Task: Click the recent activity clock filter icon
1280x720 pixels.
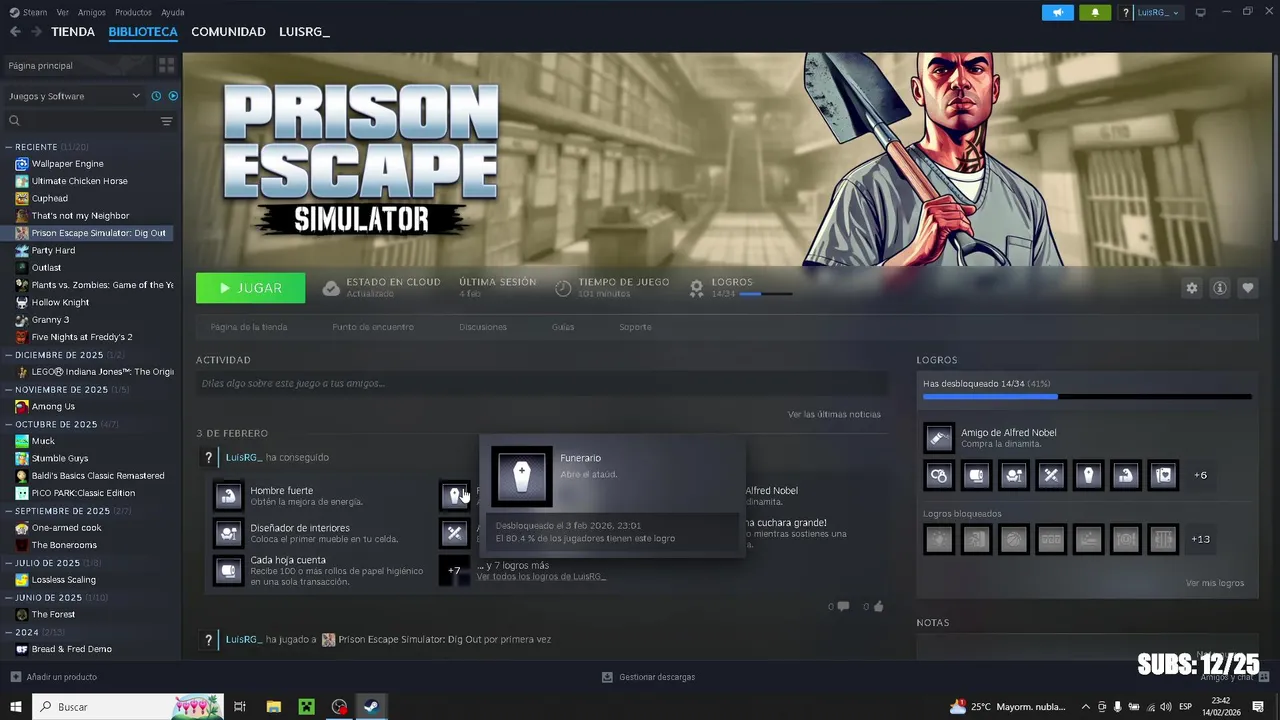Action: (156, 96)
